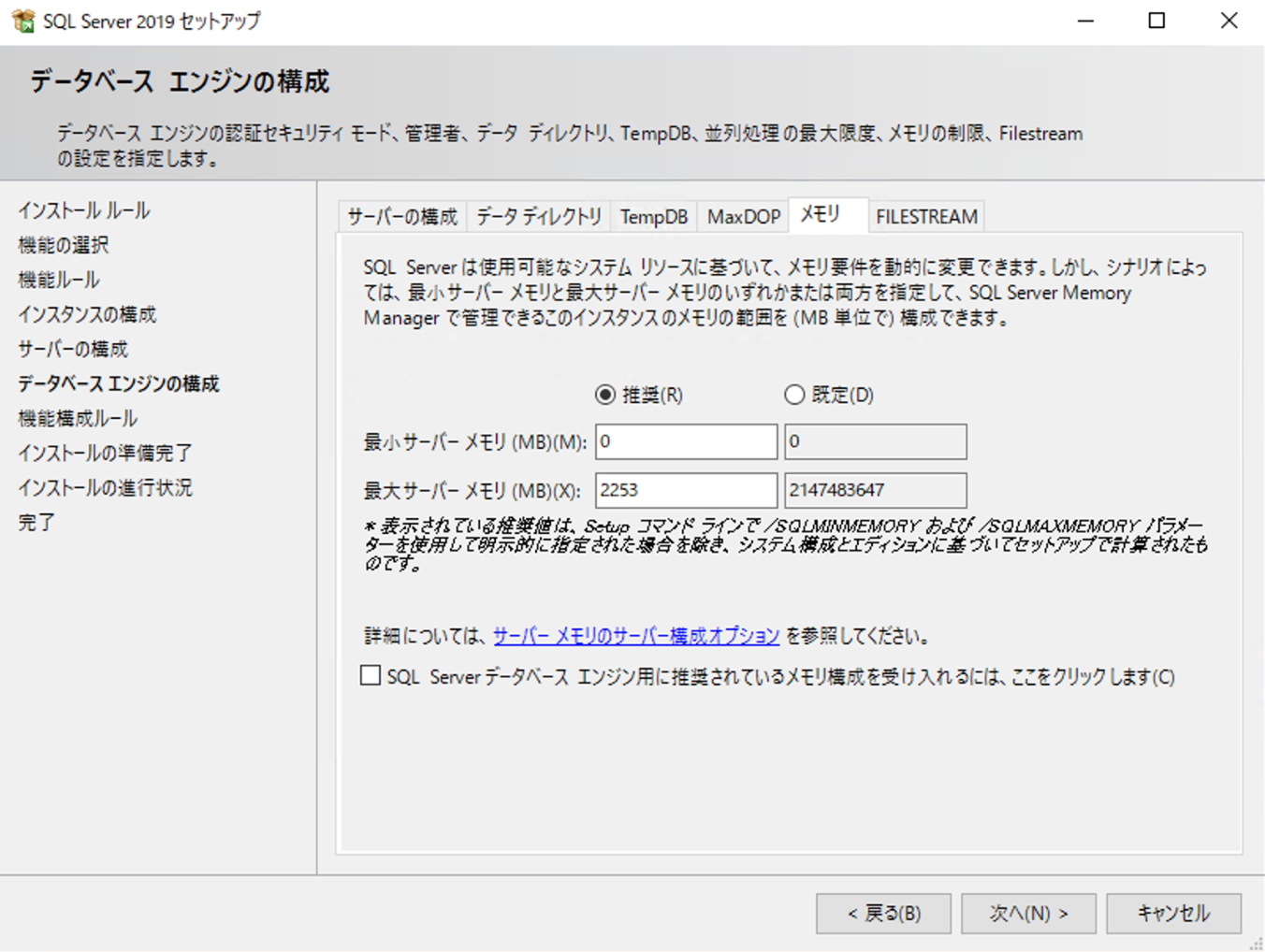Close the setup window with X

coord(1229,21)
